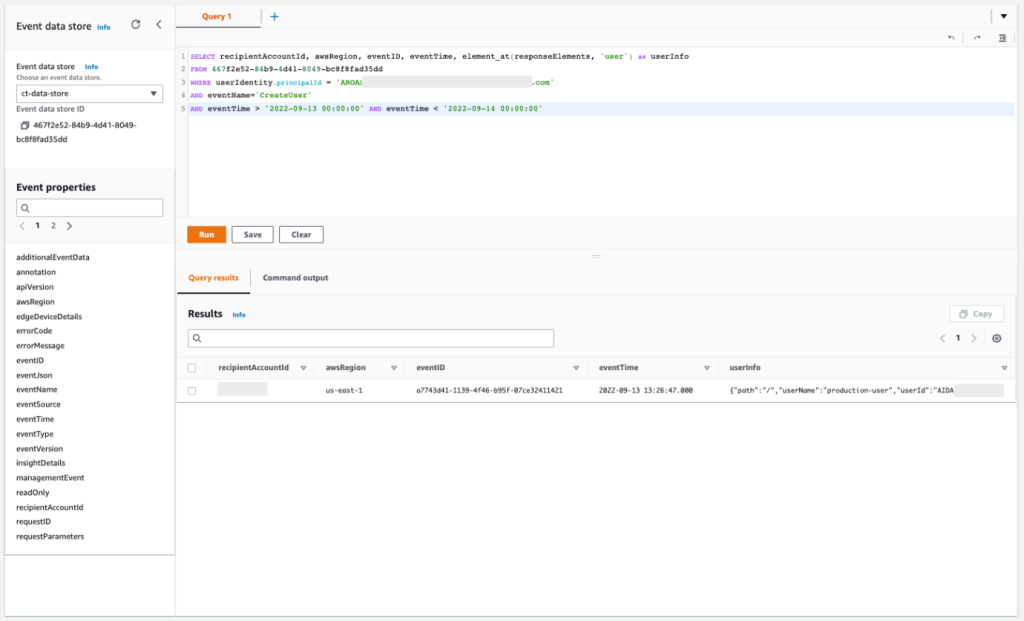The width and height of the screenshot is (1024, 621).
Task: Redo the query edit
Action: (975, 37)
